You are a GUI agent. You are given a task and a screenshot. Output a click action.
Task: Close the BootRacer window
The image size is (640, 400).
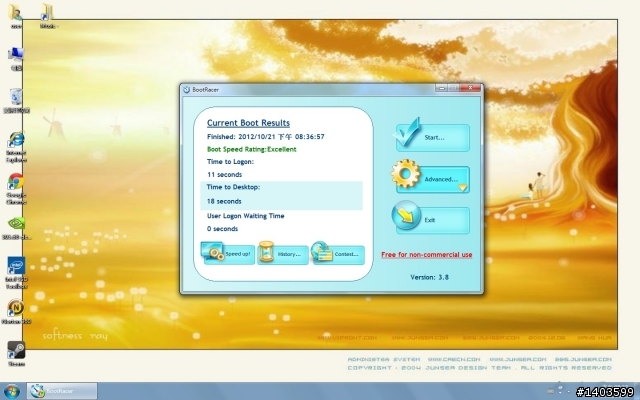click(471, 88)
